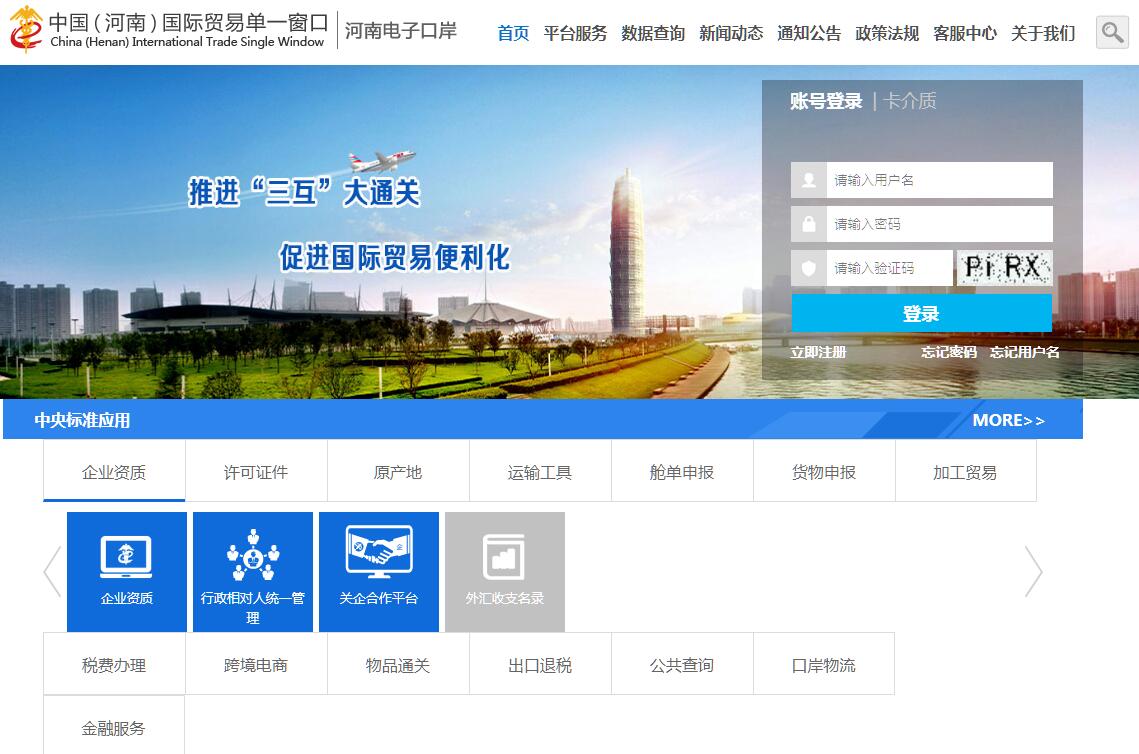Open the 数据查询 menu

653,33
